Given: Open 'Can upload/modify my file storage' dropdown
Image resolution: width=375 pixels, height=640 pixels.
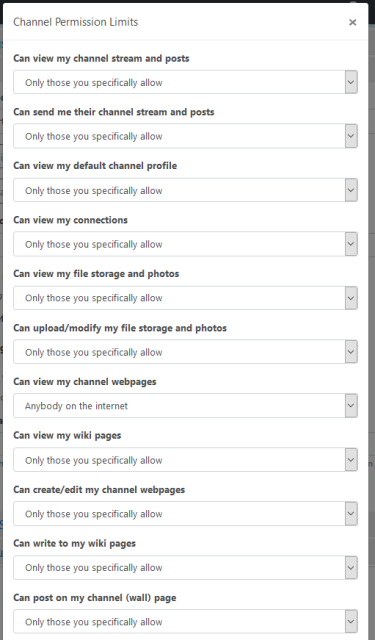Looking at the screenshot, I should pos(185,352).
